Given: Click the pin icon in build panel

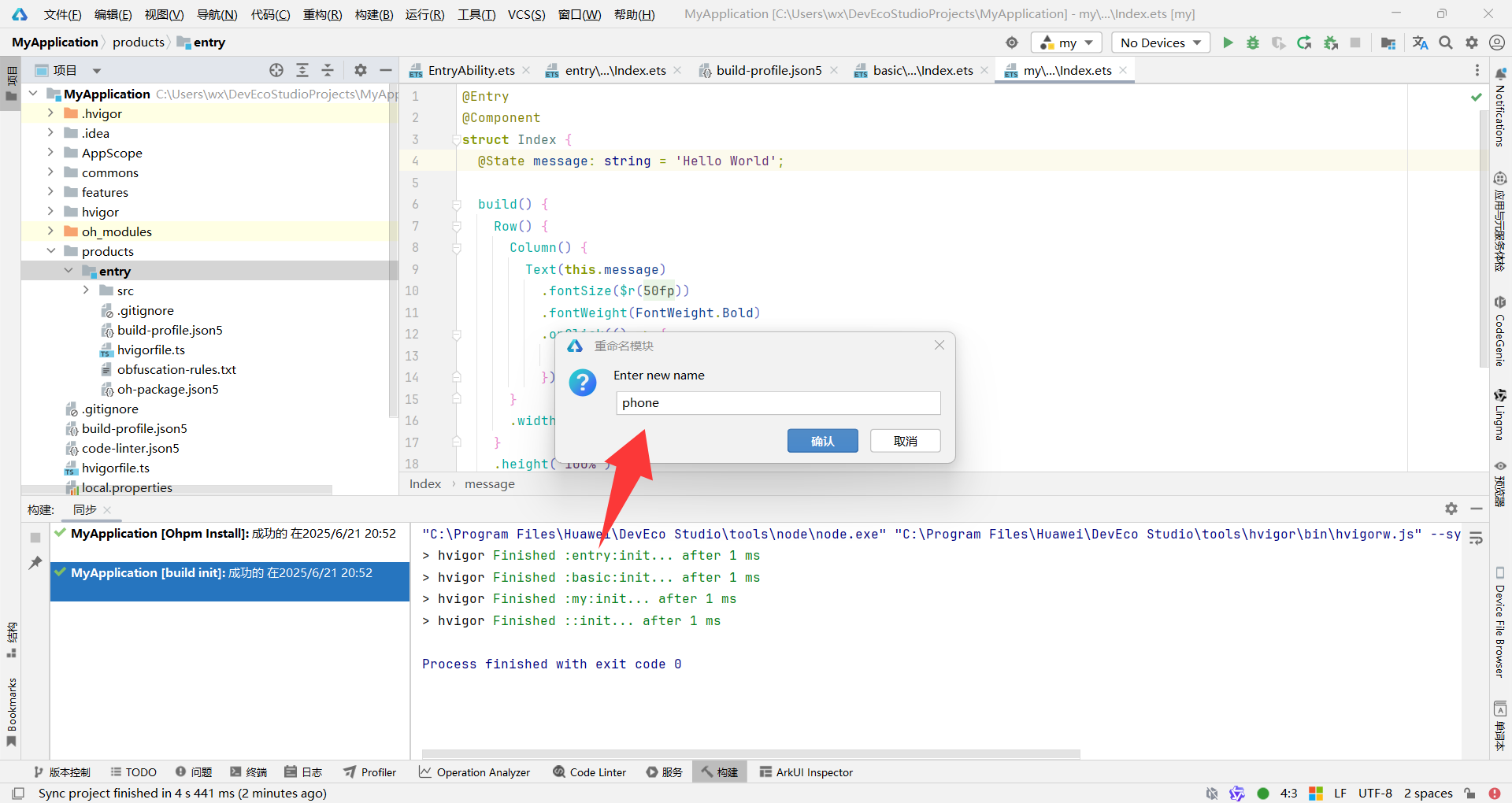Looking at the screenshot, I should (x=35, y=563).
